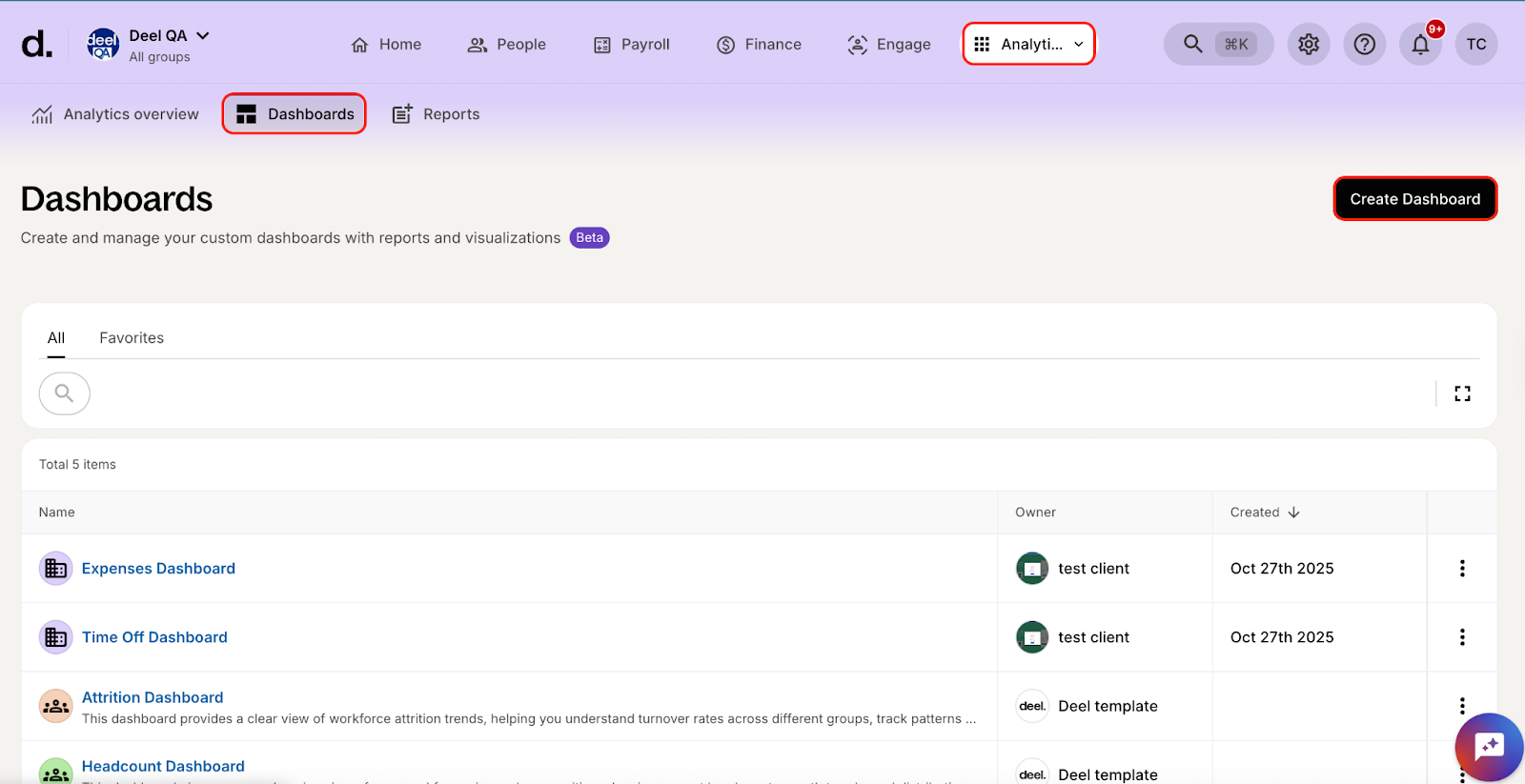This screenshot has height=784, width=1525.
Task: Open the settings gear icon
Action: click(1309, 44)
